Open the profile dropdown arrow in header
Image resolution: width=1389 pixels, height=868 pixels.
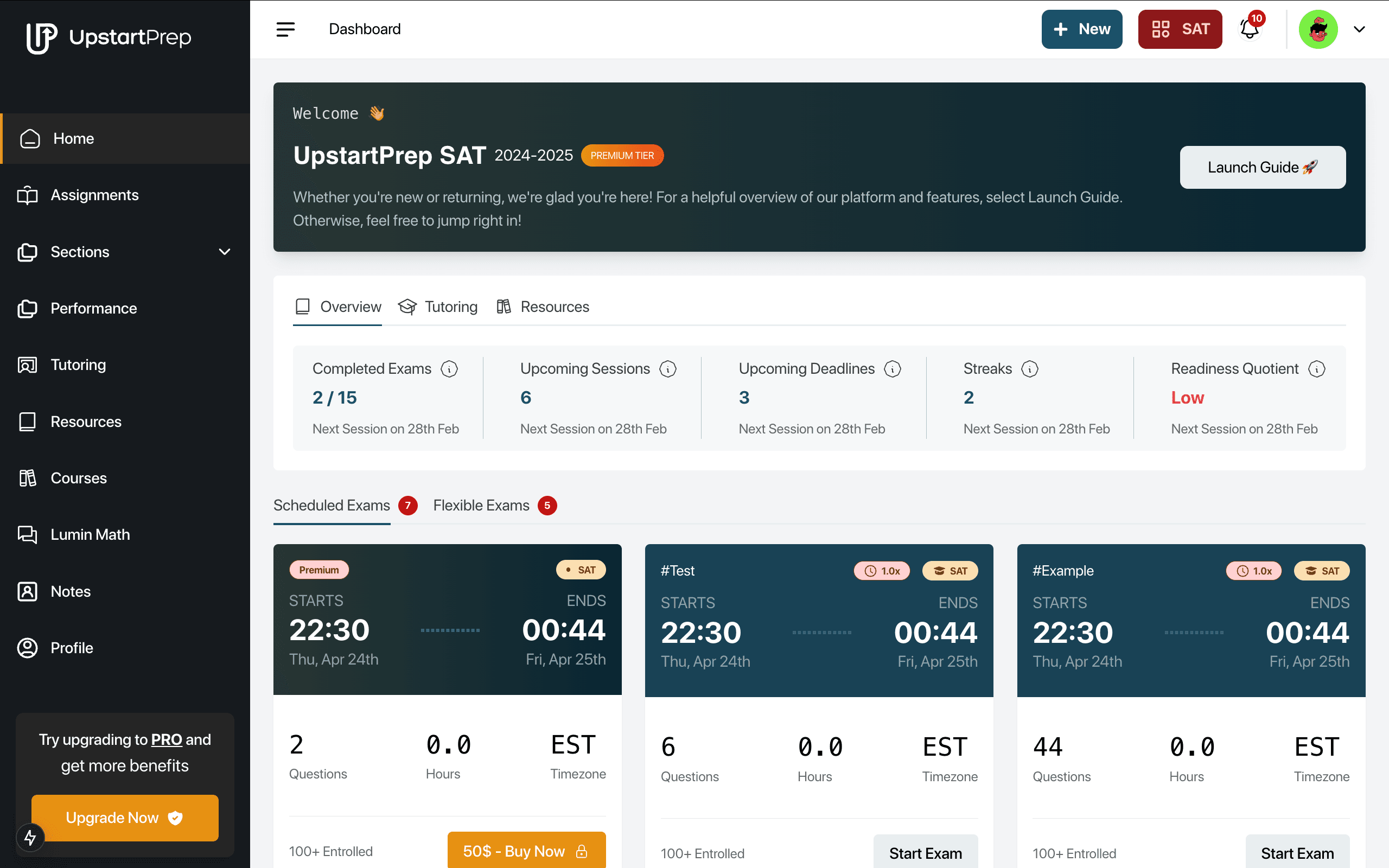click(x=1359, y=29)
